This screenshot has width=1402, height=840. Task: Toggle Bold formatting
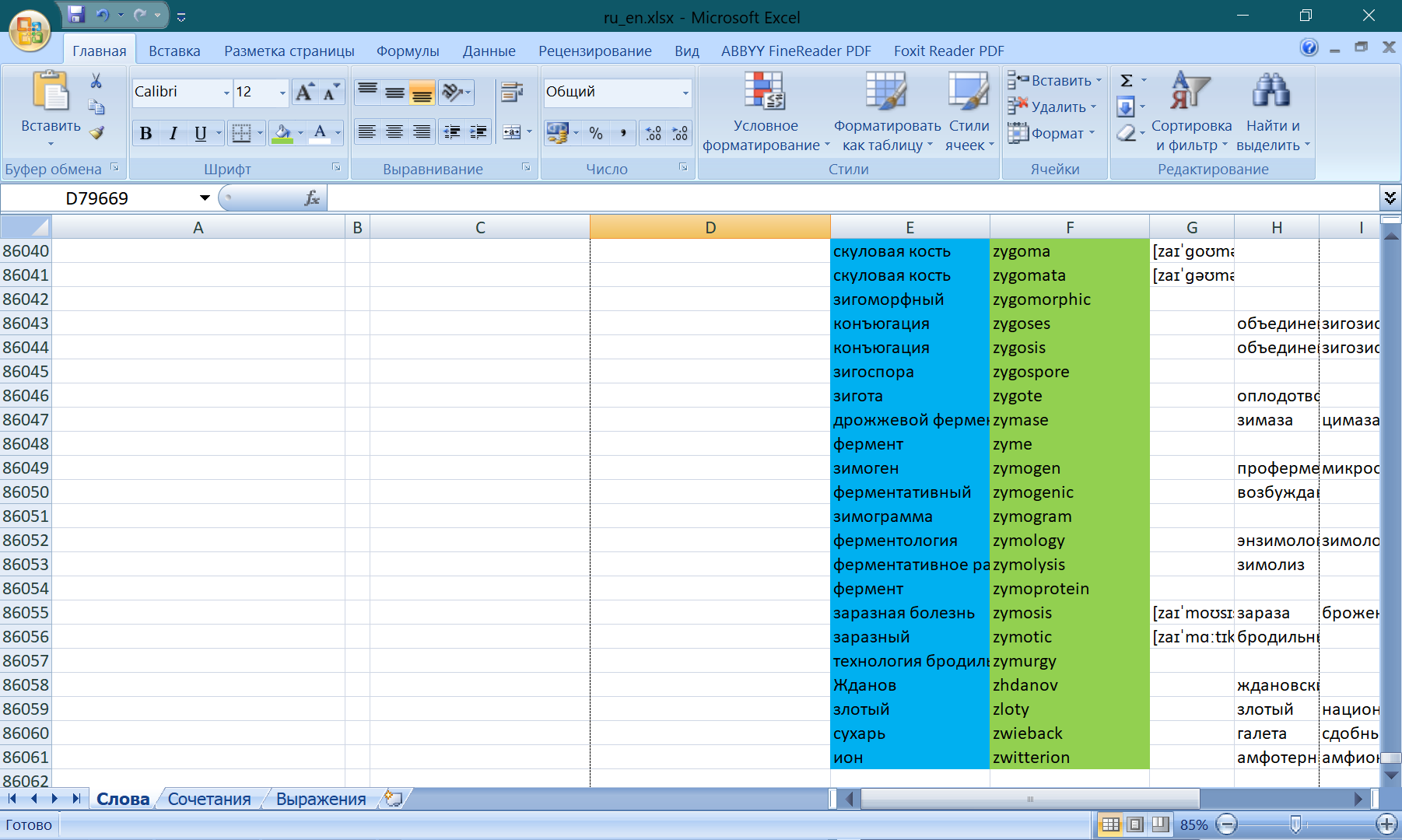point(145,134)
